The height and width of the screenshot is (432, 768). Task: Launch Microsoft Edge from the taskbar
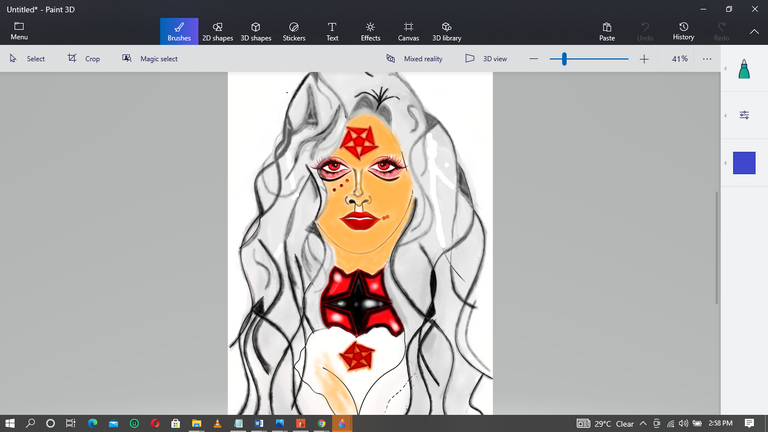click(x=93, y=423)
